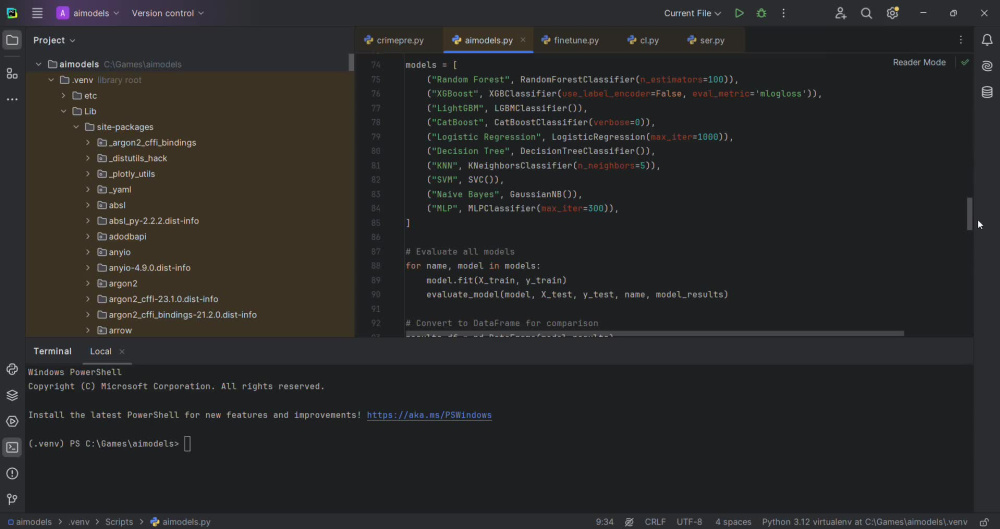Open Python Console tool window
Screen dimensions: 1000x529
click(12, 369)
